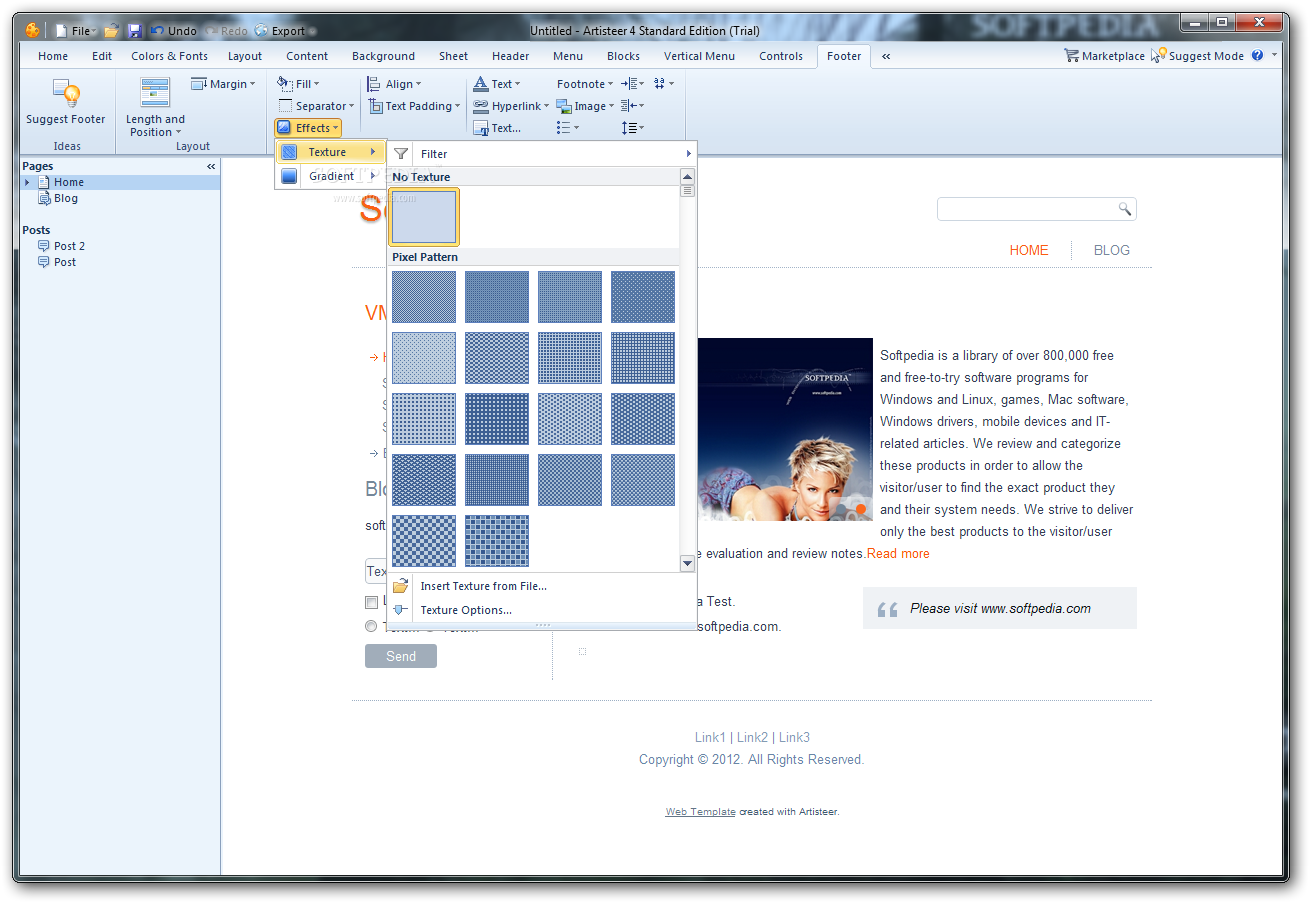Click the Blog page icon in Pages

(x=44, y=198)
